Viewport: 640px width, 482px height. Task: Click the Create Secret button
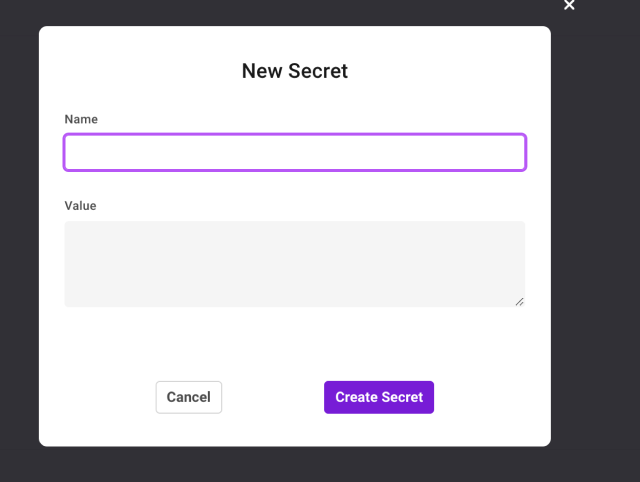click(379, 397)
